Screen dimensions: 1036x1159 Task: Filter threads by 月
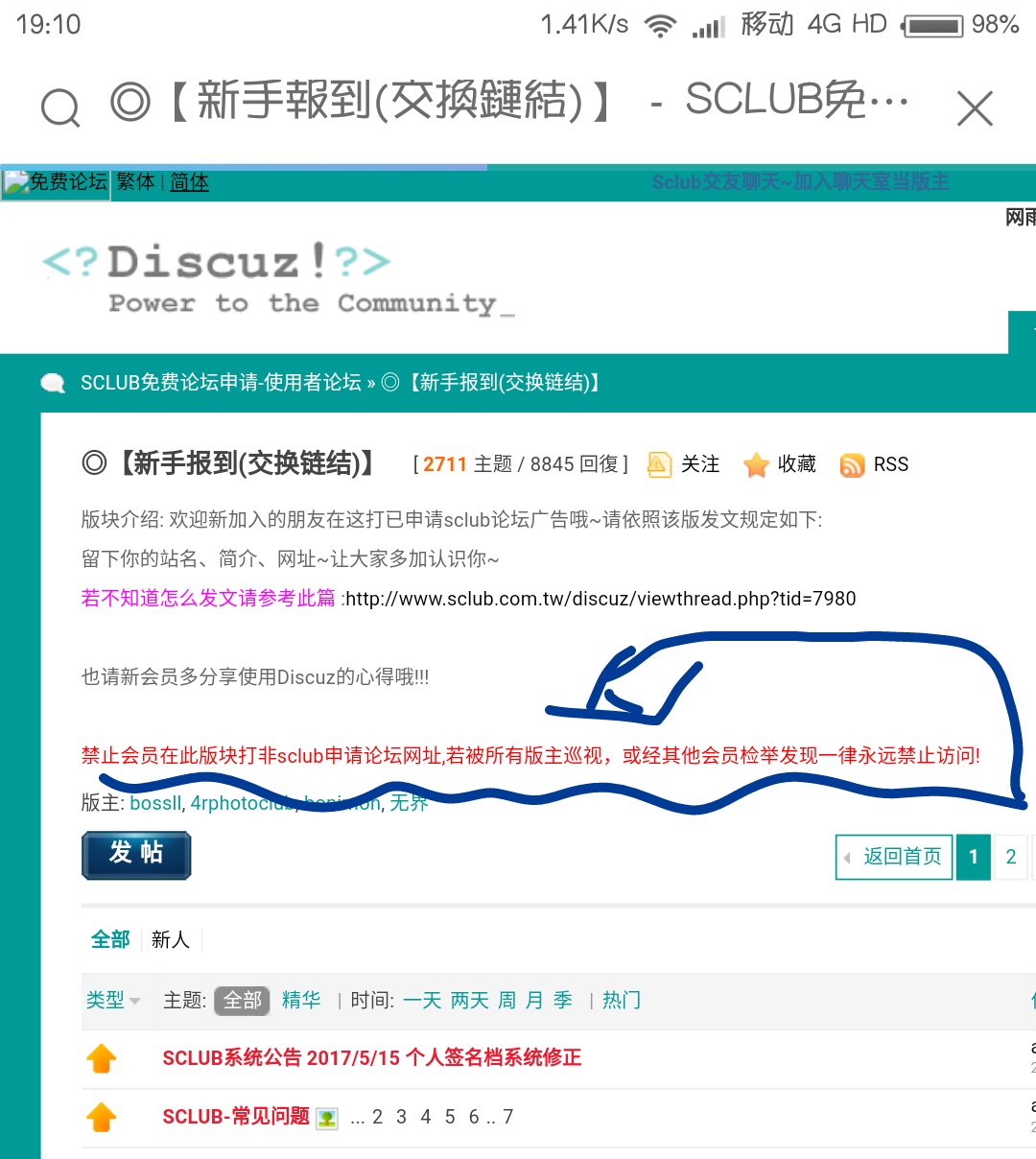534,1001
